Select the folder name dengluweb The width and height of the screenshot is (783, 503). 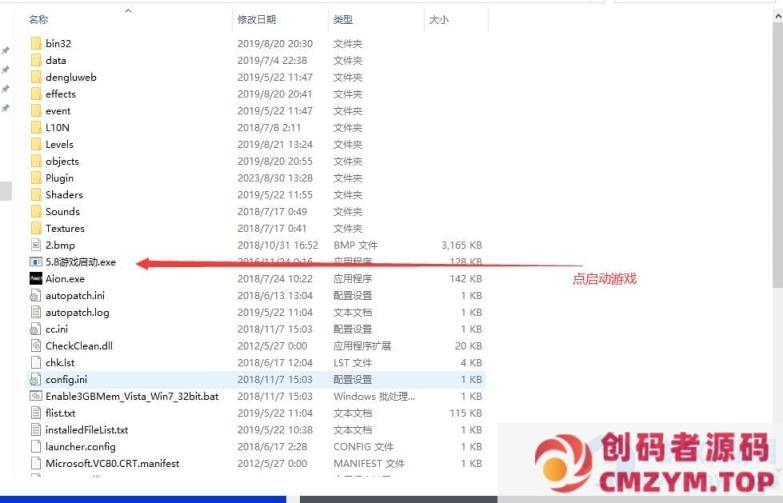coord(71,77)
